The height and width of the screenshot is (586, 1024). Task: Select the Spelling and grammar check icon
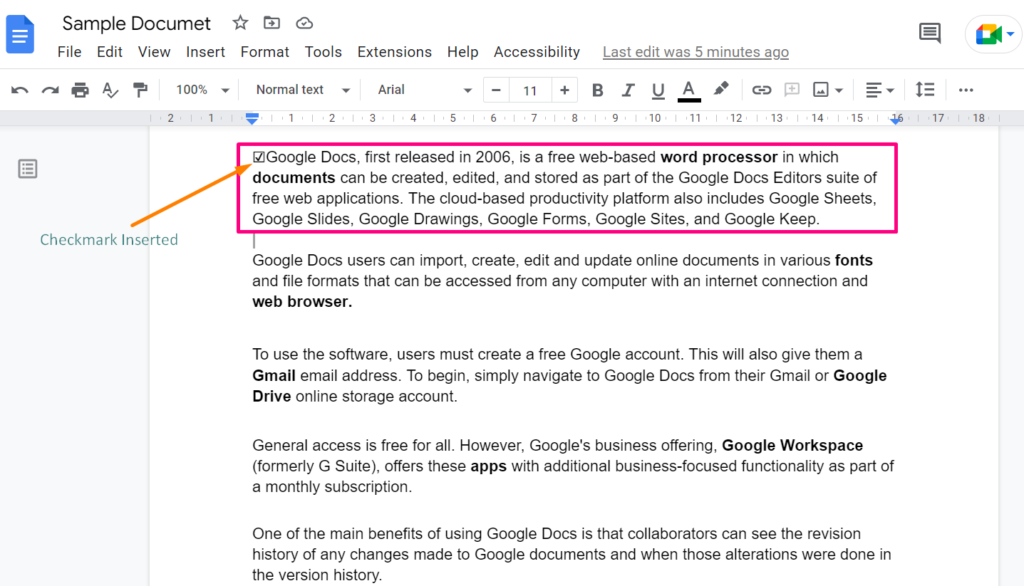click(110, 89)
